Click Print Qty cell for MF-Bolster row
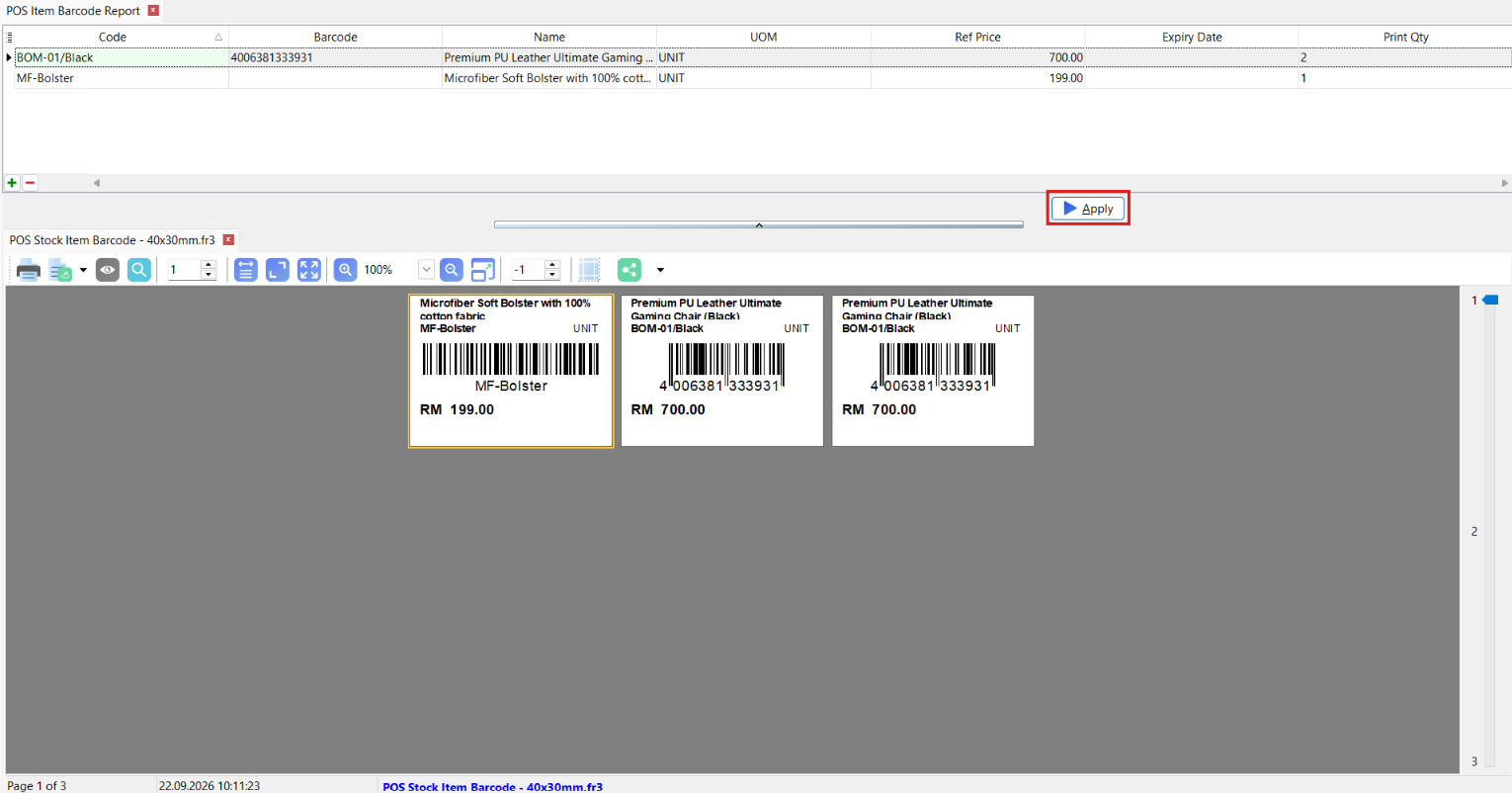 (x=1405, y=78)
